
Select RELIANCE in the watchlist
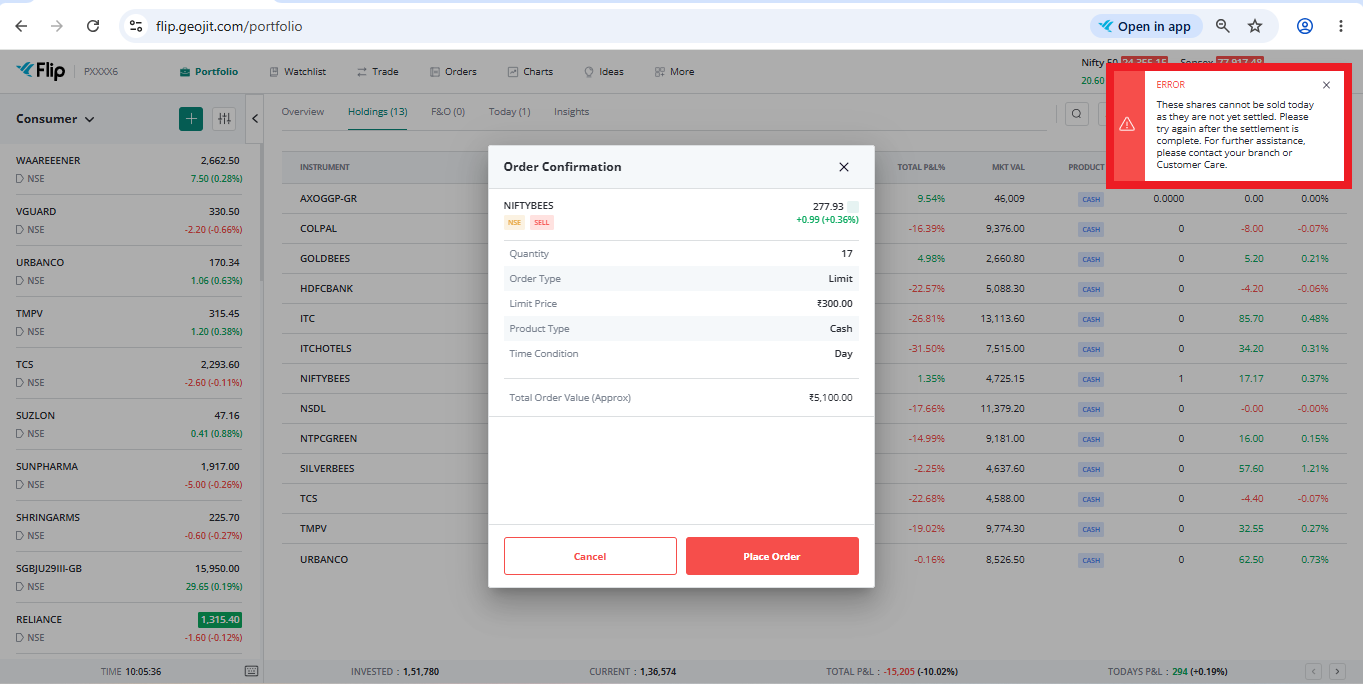coord(129,628)
